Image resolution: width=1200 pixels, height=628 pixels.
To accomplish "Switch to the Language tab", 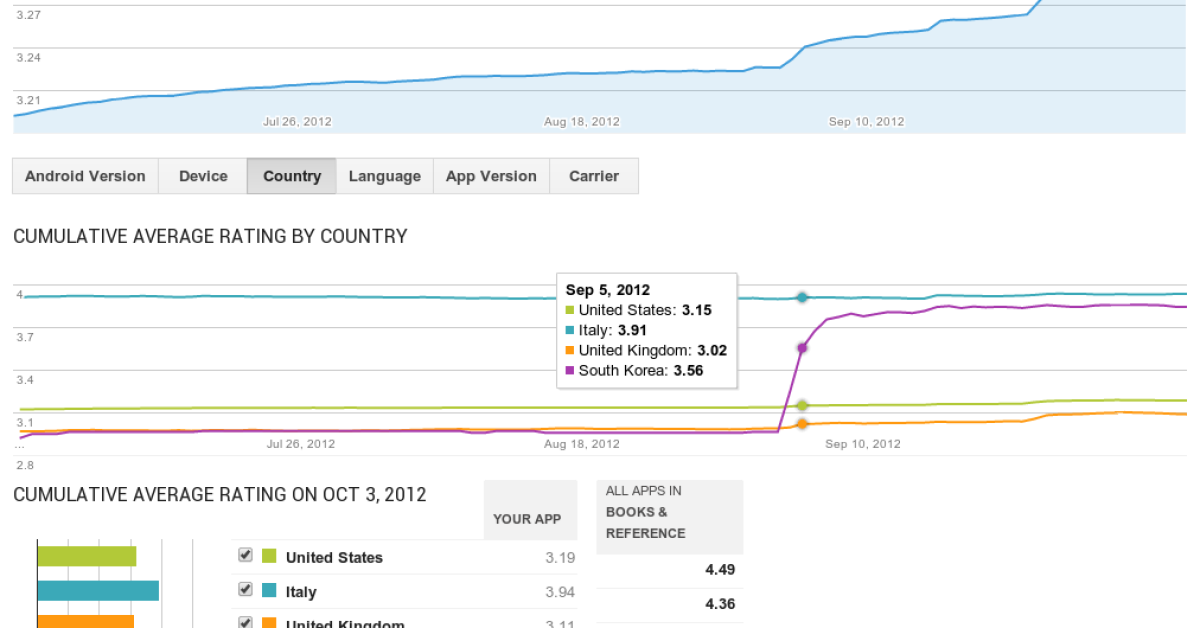I will click(x=384, y=176).
